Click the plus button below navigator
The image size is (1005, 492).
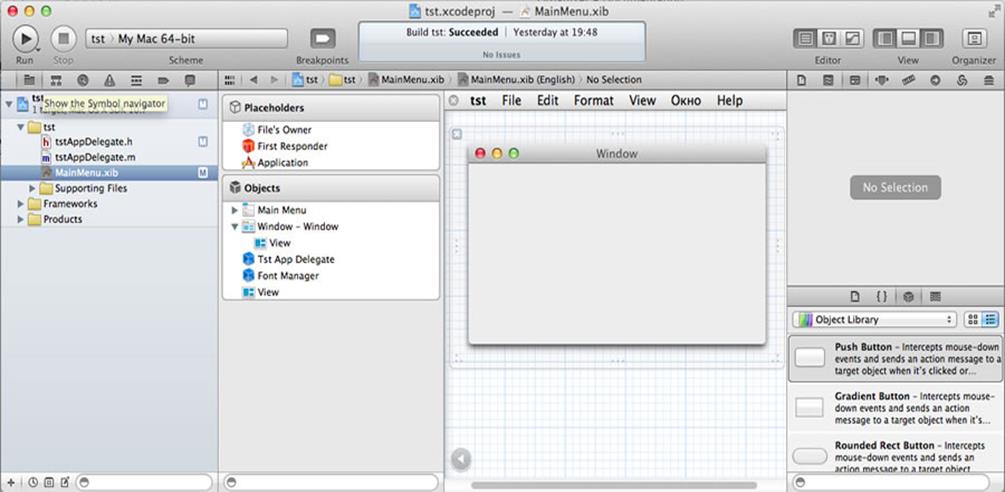click(11, 482)
